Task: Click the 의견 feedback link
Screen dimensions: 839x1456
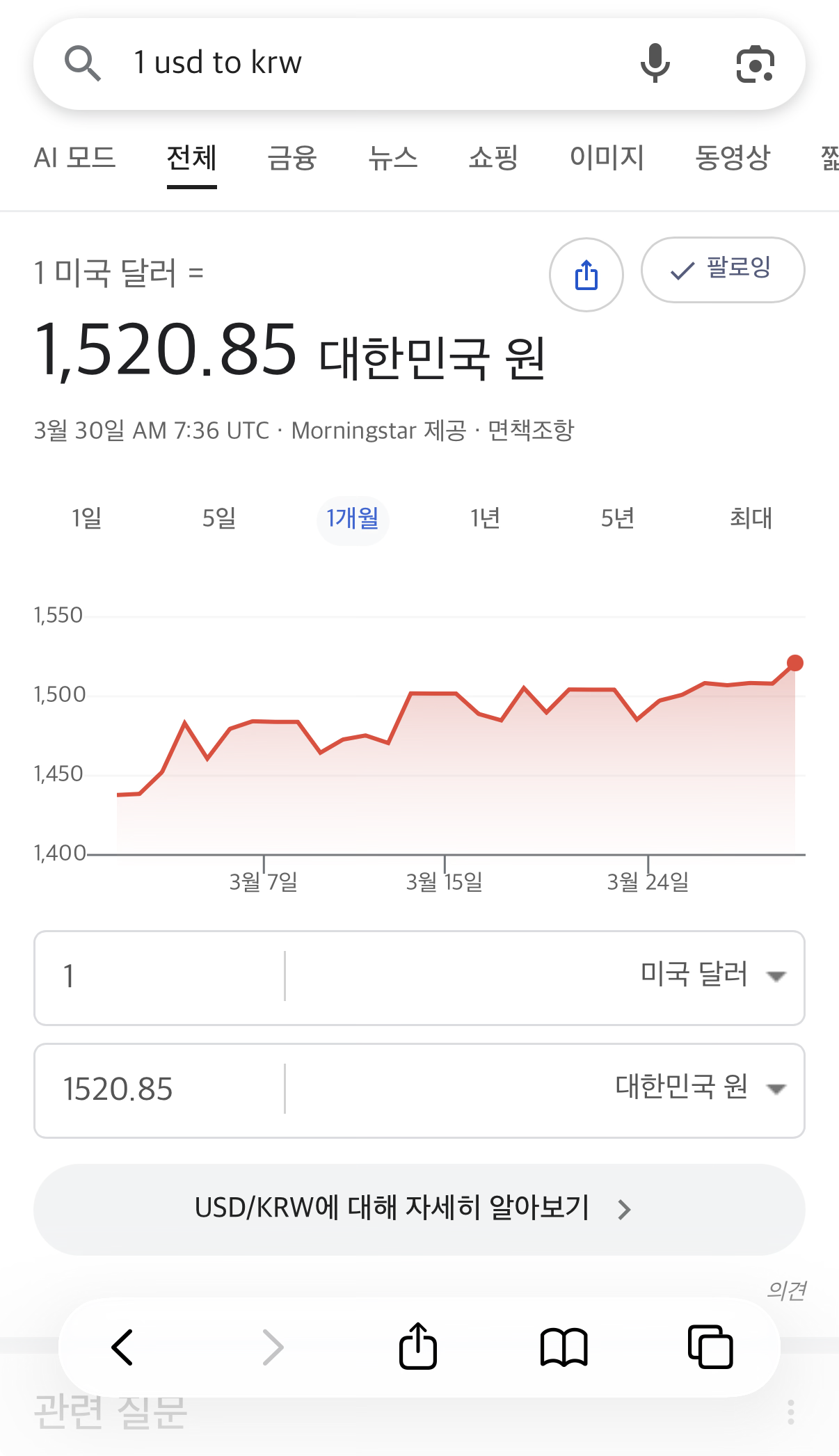Action: coord(786,1290)
